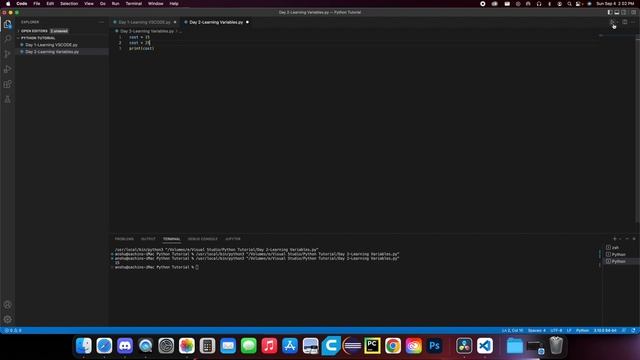
Task: Open Explorer views and more actions ellipsis
Action: click(101, 22)
